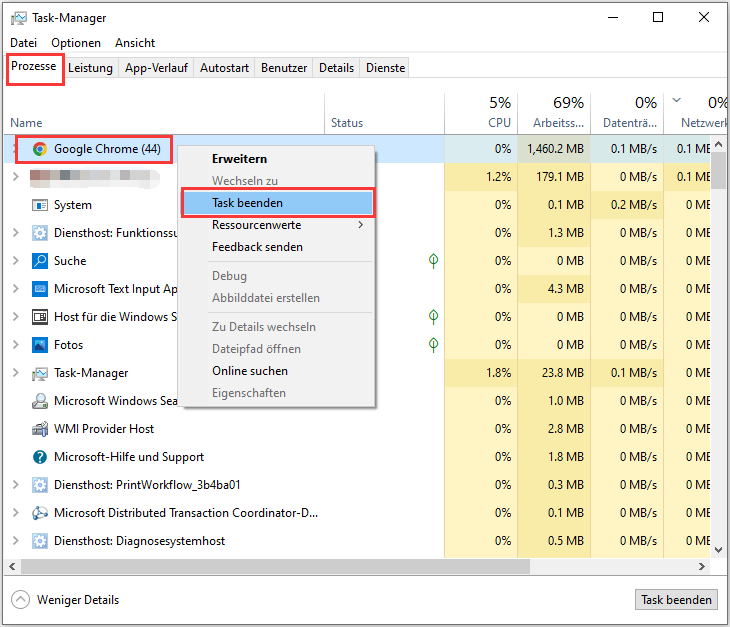Click the vertical scrollbar down arrow
This screenshot has height=627, width=730.
(x=718, y=550)
